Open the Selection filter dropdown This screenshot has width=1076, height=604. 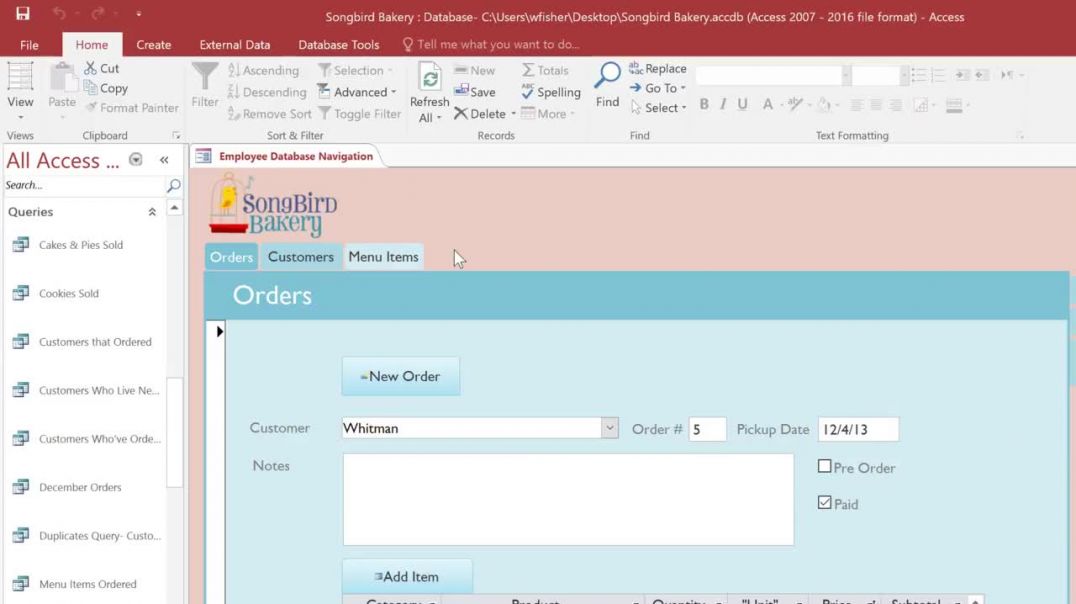[x=355, y=70]
